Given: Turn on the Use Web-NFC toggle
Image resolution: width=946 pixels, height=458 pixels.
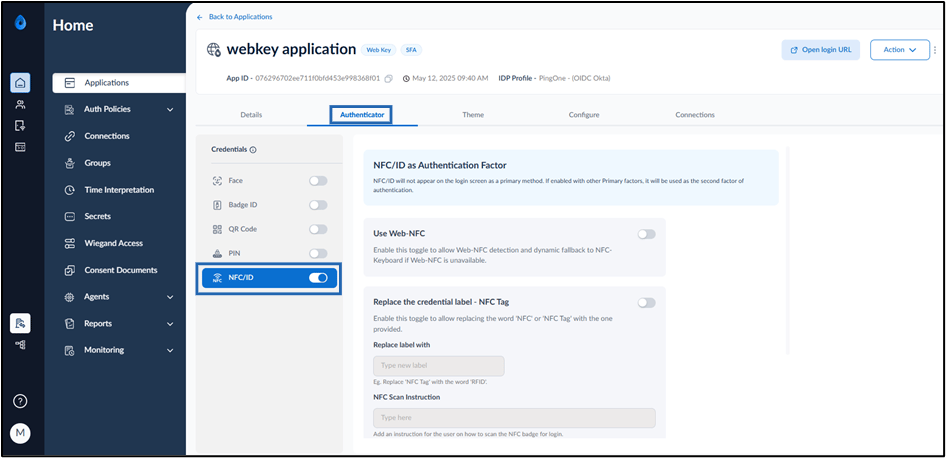Looking at the screenshot, I should (646, 234).
